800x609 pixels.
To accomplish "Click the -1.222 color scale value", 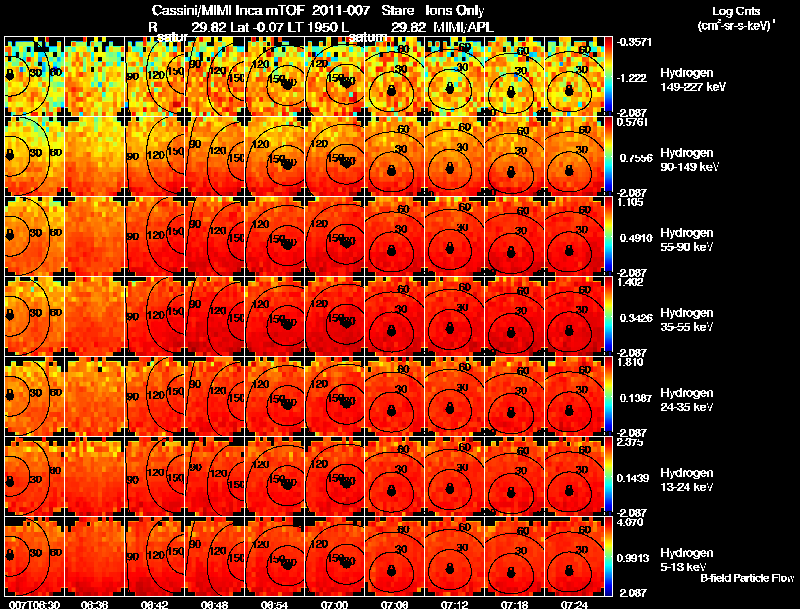I will tap(633, 78).
